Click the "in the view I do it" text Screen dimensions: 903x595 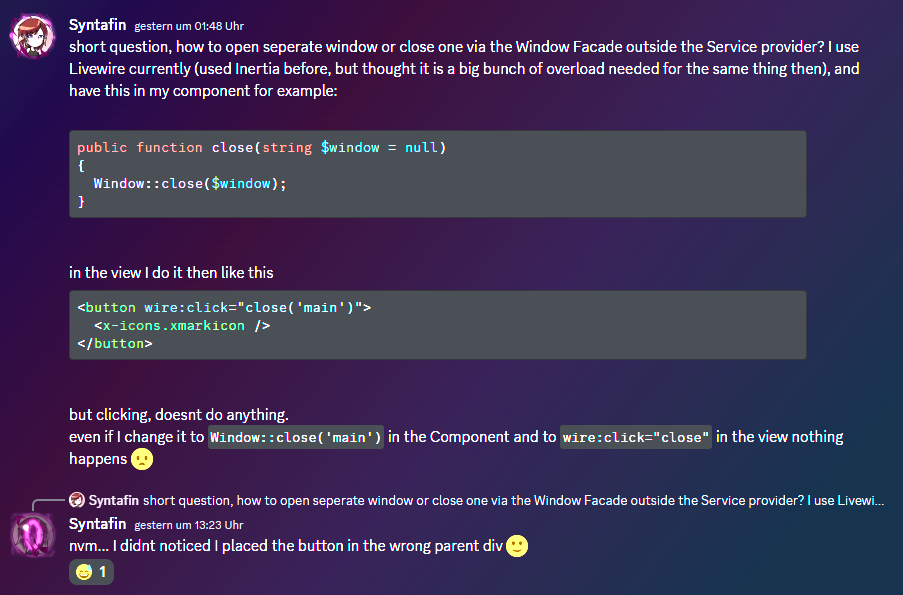coord(171,272)
